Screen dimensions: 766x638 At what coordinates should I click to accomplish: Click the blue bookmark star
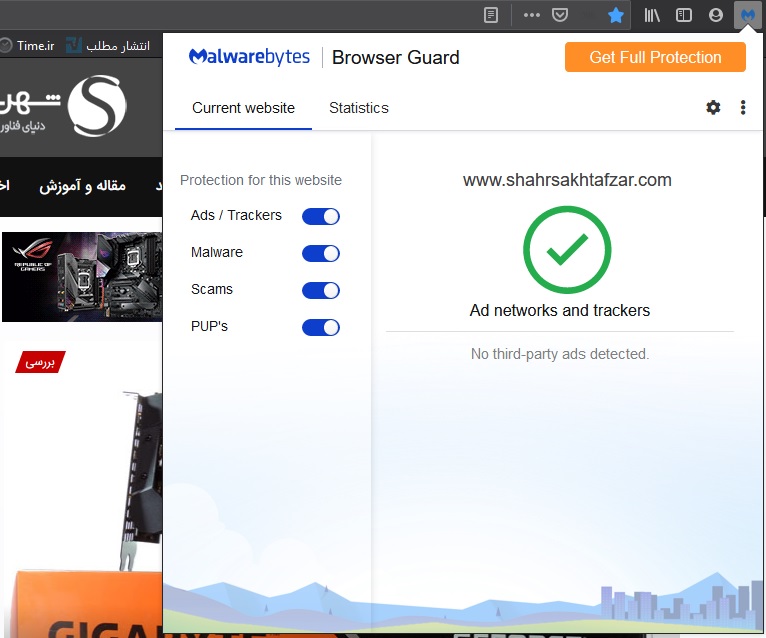tap(616, 15)
